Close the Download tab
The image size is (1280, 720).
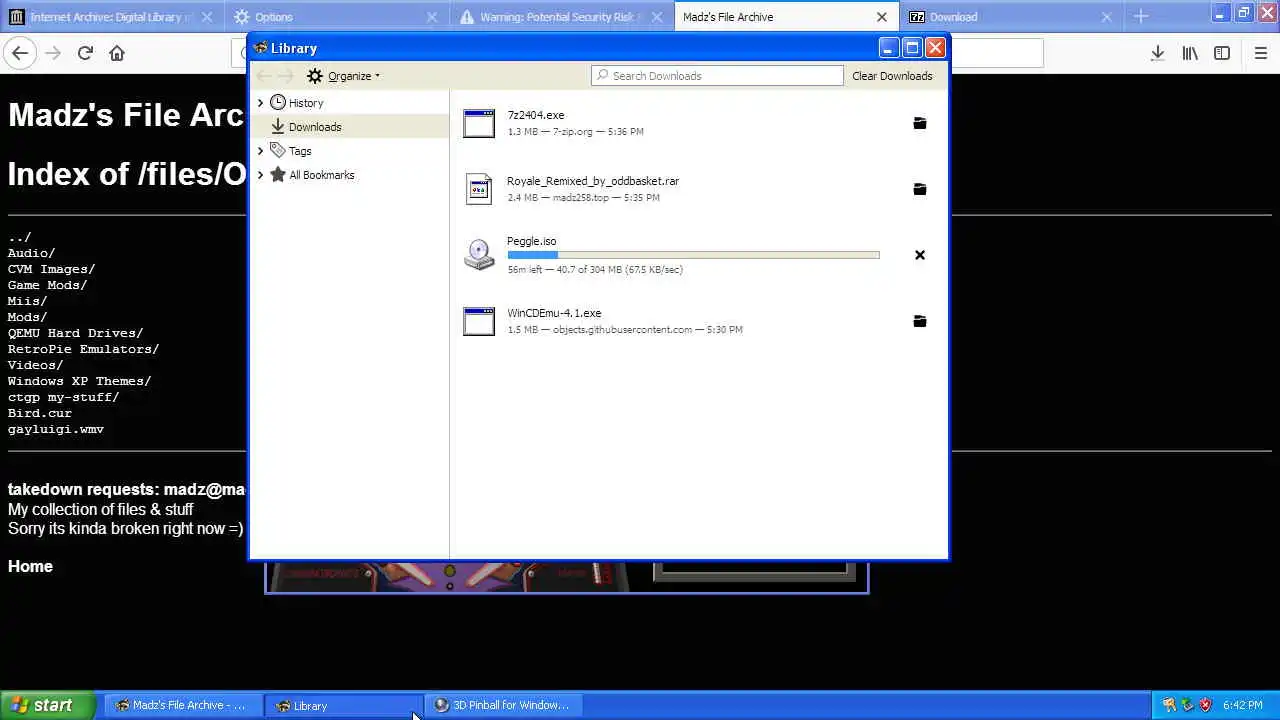pyautogui.click(x=1106, y=17)
